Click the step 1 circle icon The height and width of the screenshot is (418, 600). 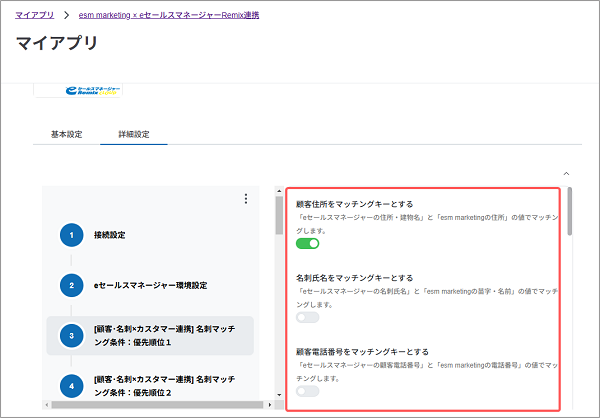pyautogui.click(x=71, y=235)
